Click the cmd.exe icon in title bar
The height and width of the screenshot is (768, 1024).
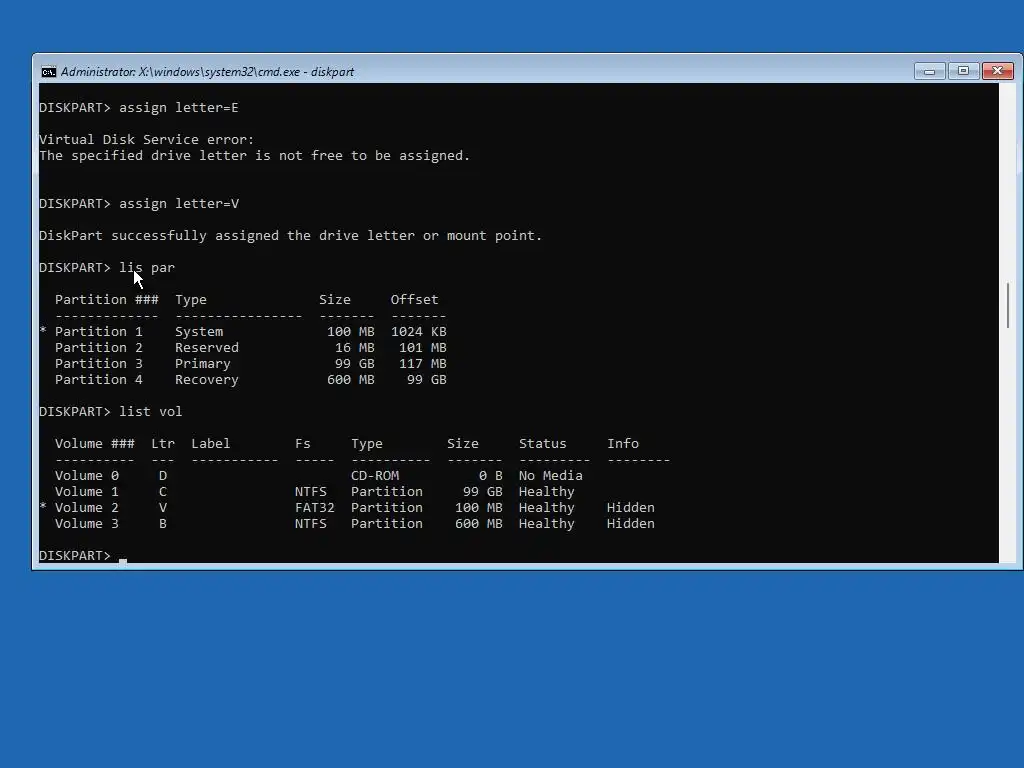tap(48, 72)
